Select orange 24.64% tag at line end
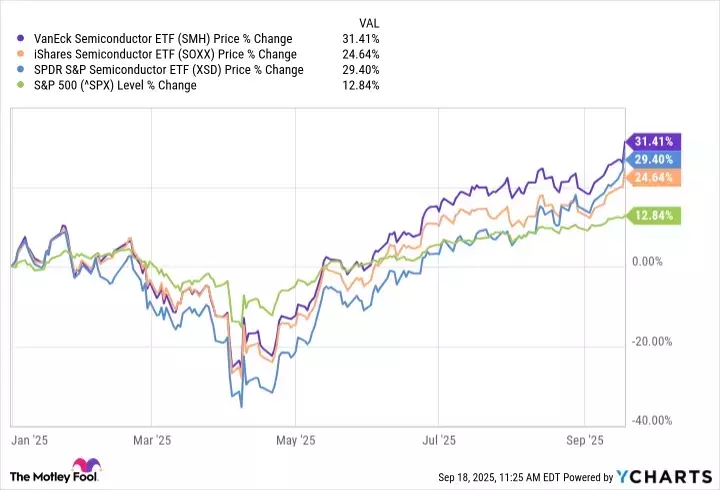This screenshot has height=490, width=720. (652, 177)
